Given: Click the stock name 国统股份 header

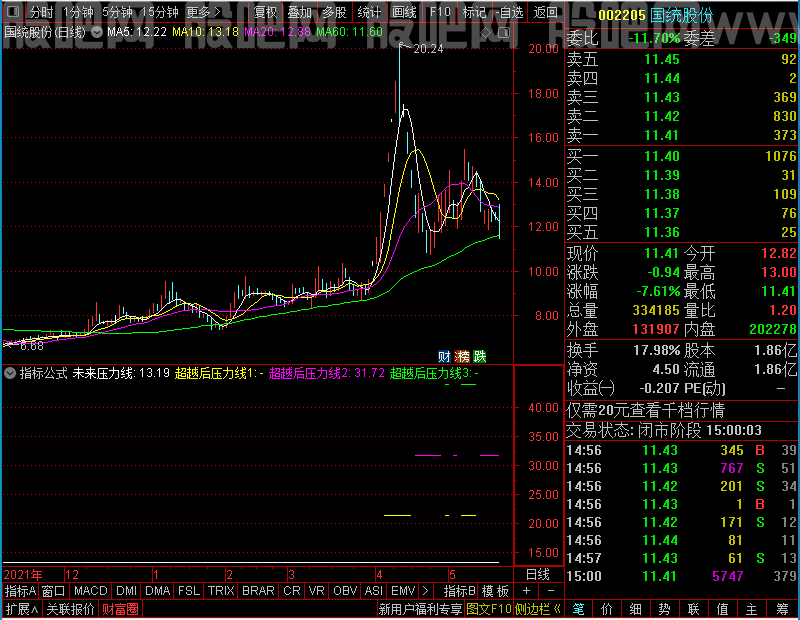Looking at the screenshot, I should pos(682,15).
